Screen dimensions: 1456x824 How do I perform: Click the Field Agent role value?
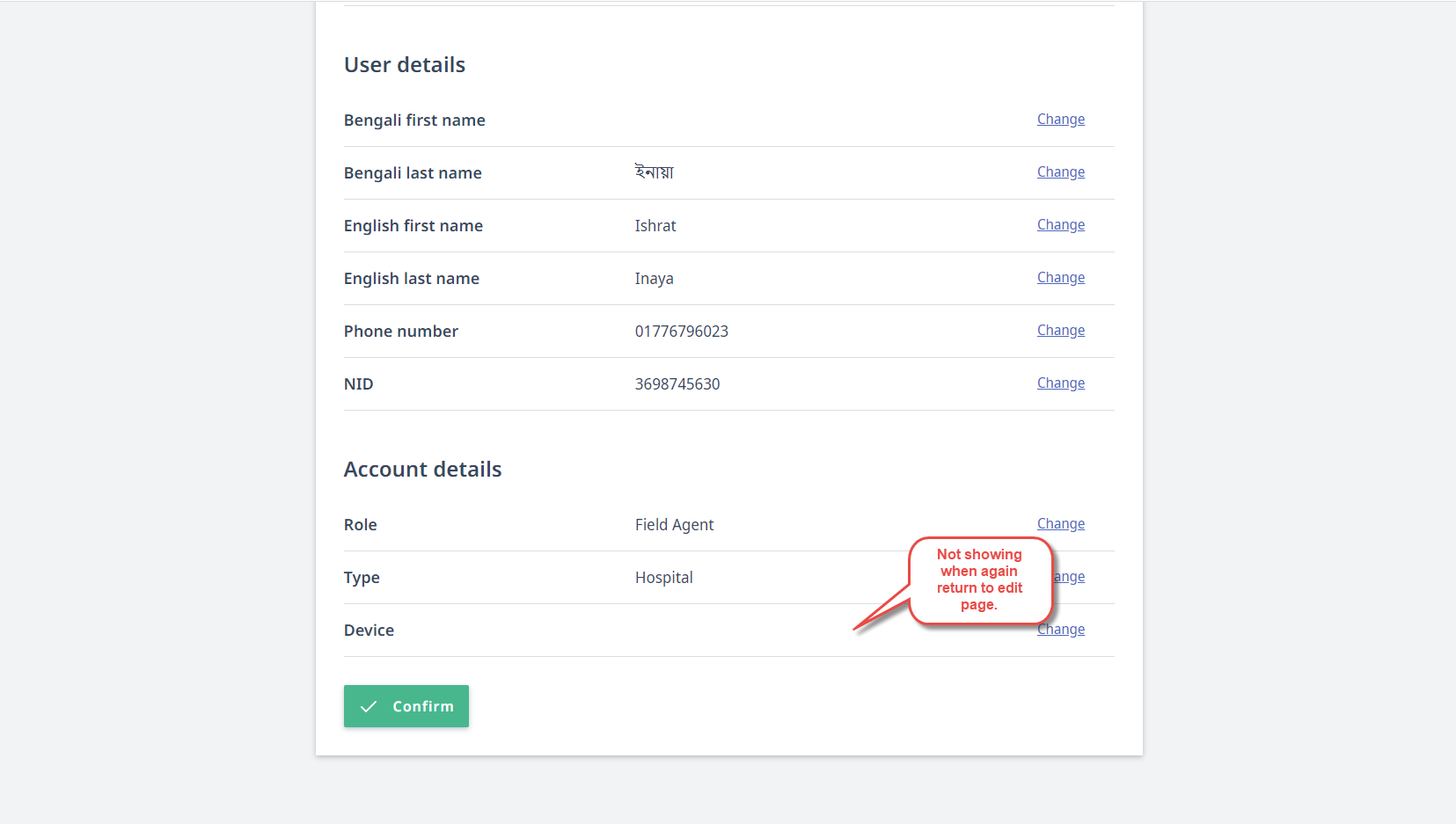pos(674,524)
